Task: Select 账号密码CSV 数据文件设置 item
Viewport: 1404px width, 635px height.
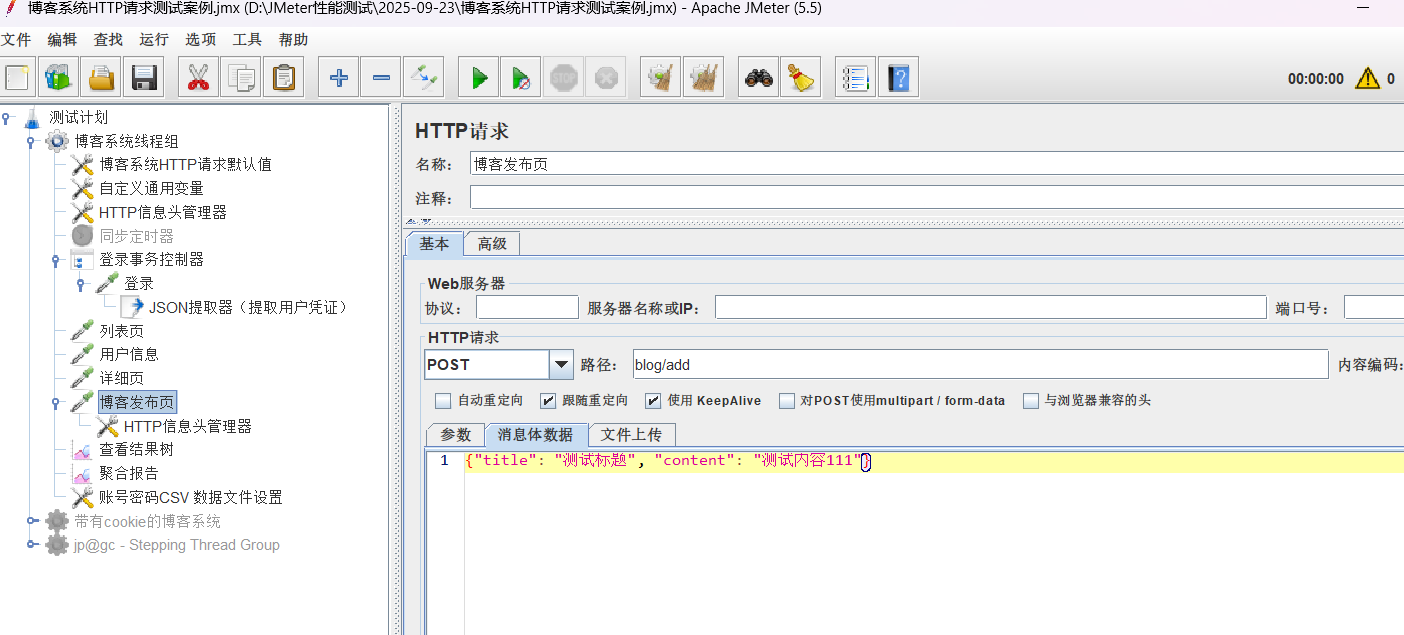Action: 190,498
